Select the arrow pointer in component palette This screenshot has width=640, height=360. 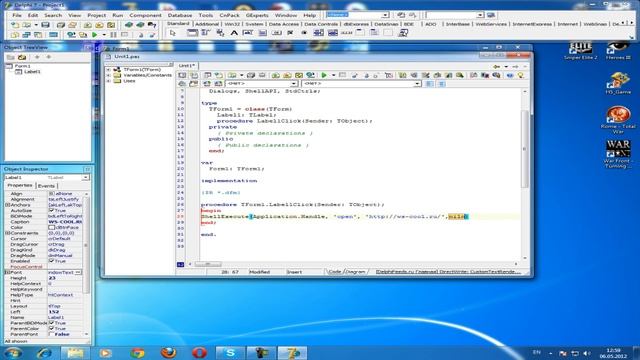tap(173, 33)
